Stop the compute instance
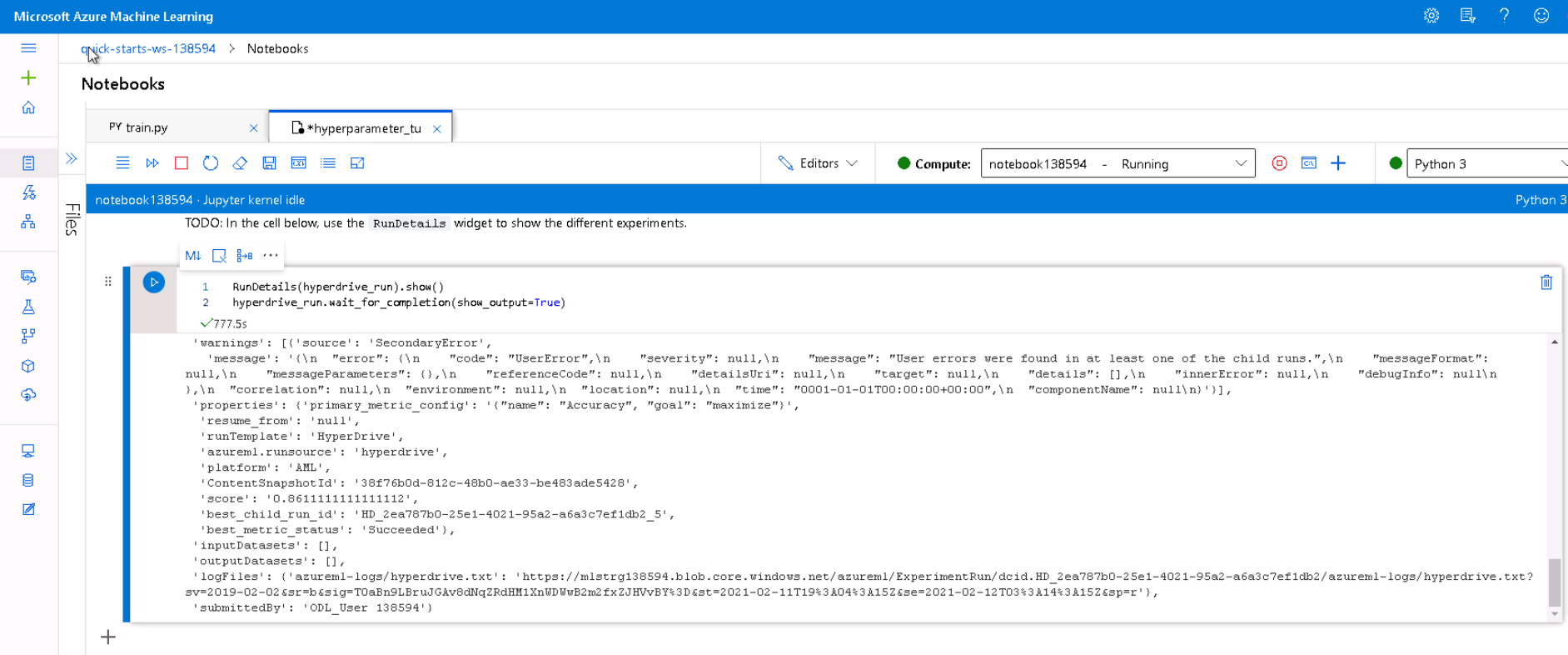 coord(1280,163)
